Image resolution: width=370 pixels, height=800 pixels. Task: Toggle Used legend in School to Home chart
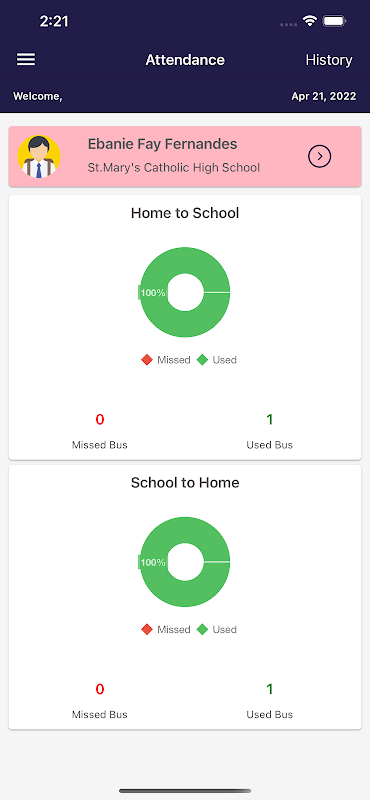point(216,630)
